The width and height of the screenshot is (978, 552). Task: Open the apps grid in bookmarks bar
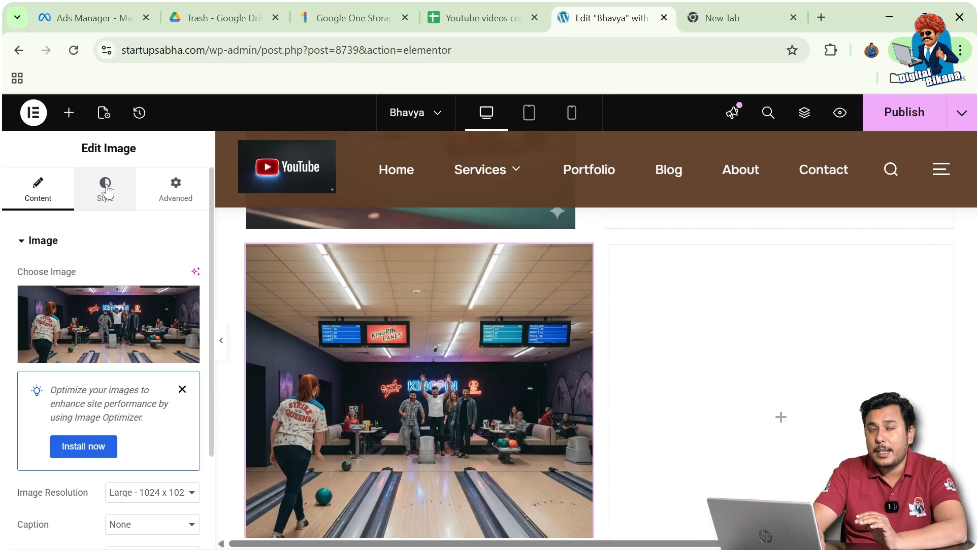pos(17,78)
